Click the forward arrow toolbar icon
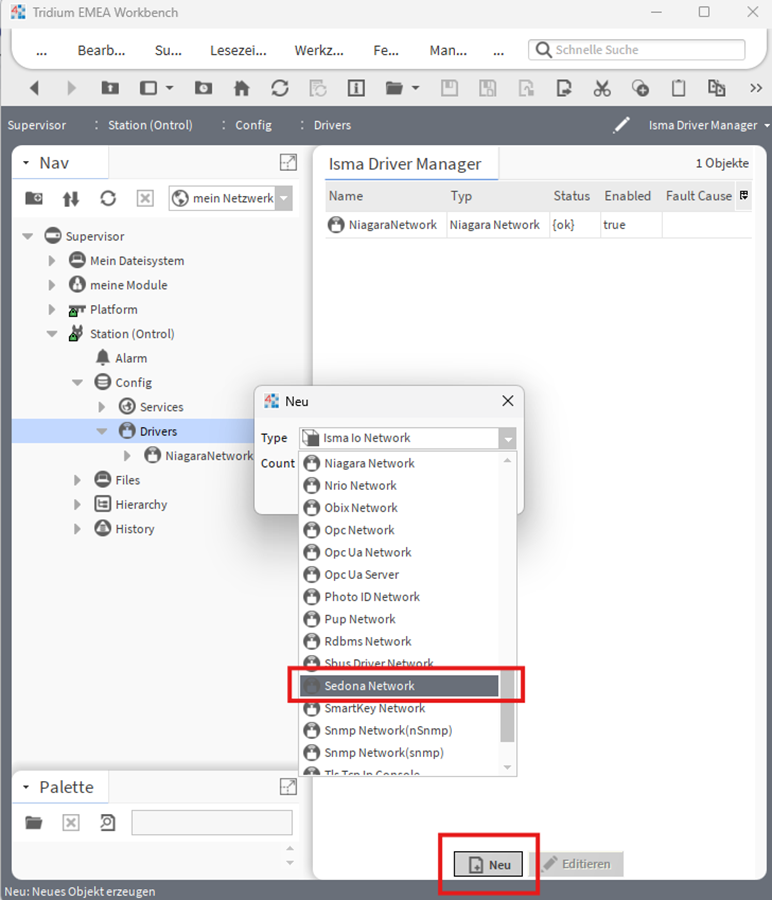 pyautogui.click(x=71, y=88)
